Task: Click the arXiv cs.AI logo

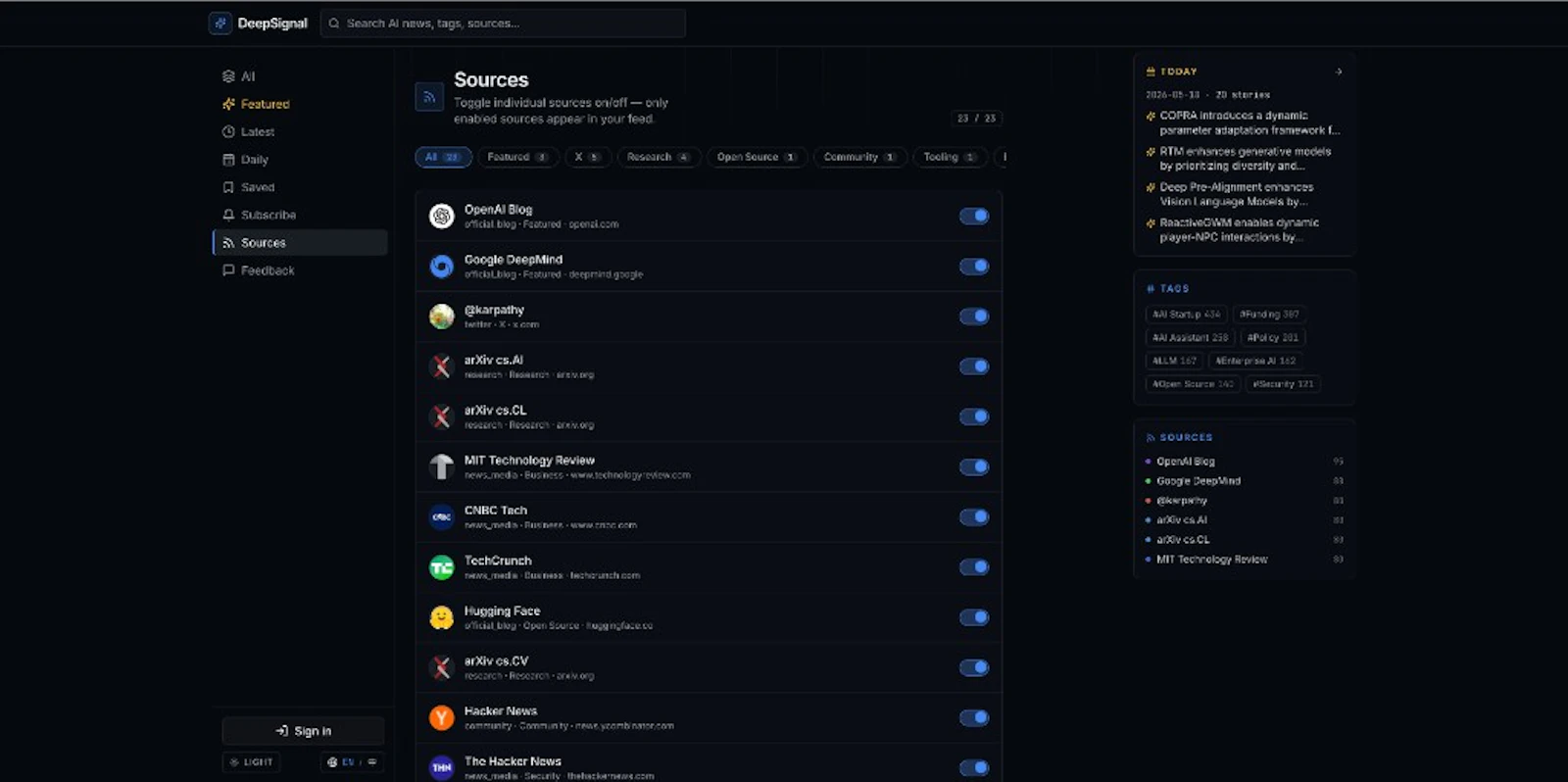Action: pos(442,367)
